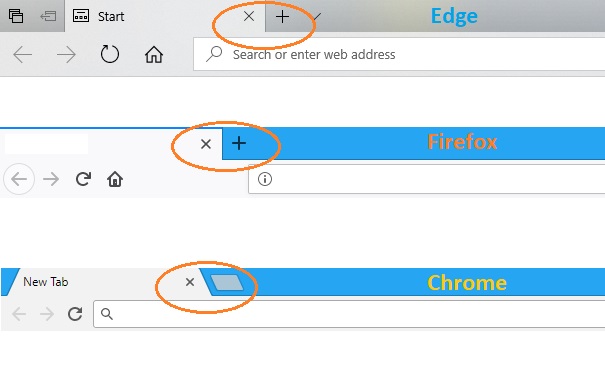This screenshot has height=379, width=605.
Task: Click Edge's back arrow button
Action: click(22, 54)
